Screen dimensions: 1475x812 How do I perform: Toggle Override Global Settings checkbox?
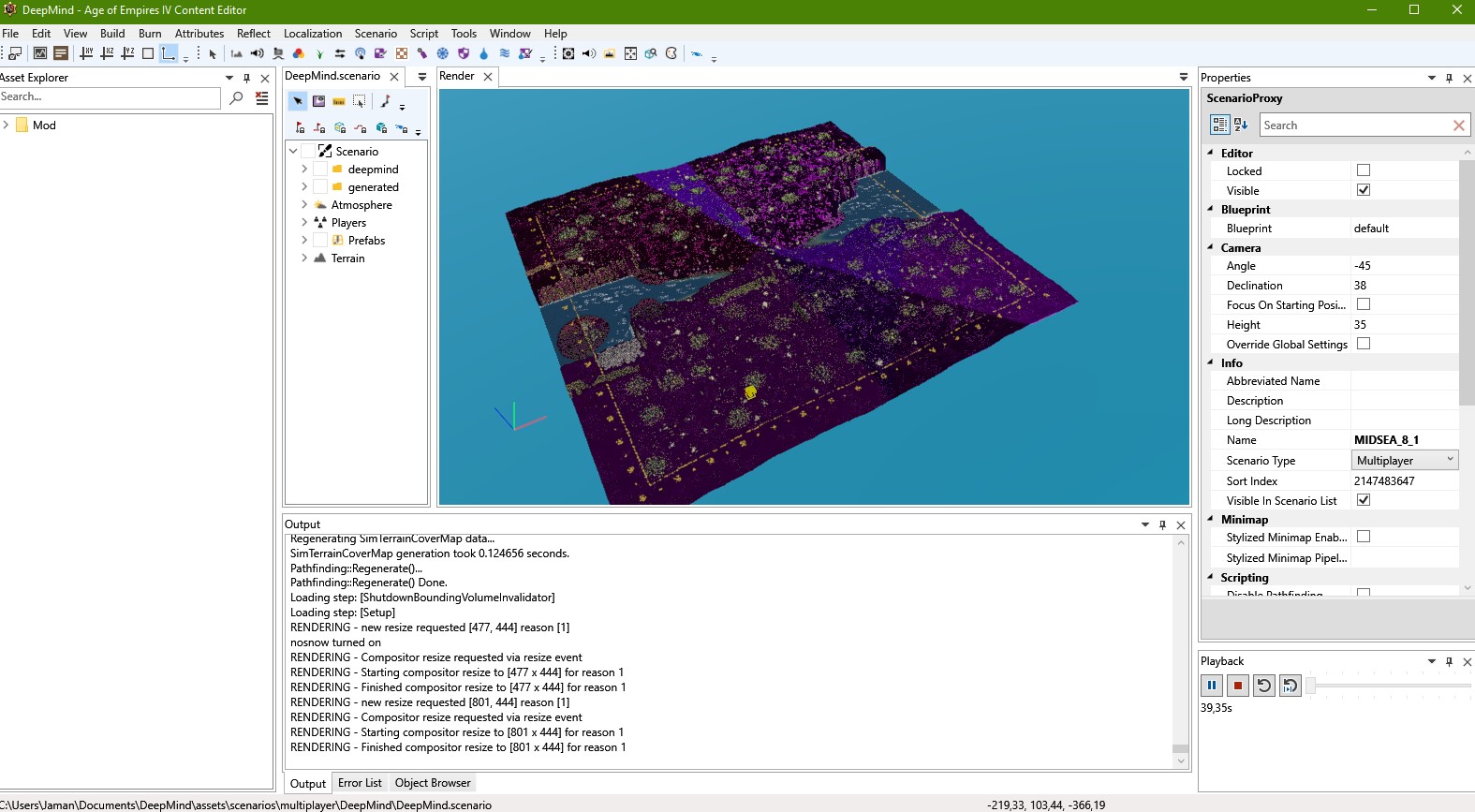(x=1364, y=344)
